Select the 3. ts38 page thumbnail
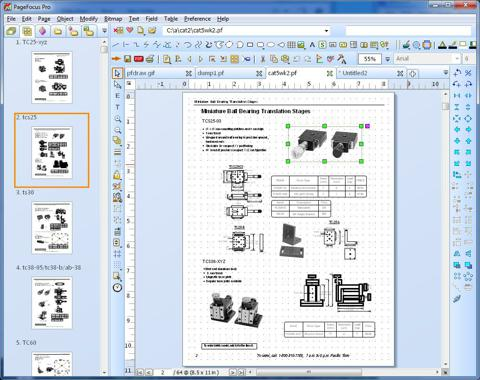The height and width of the screenshot is (380, 480). [x=52, y=228]
